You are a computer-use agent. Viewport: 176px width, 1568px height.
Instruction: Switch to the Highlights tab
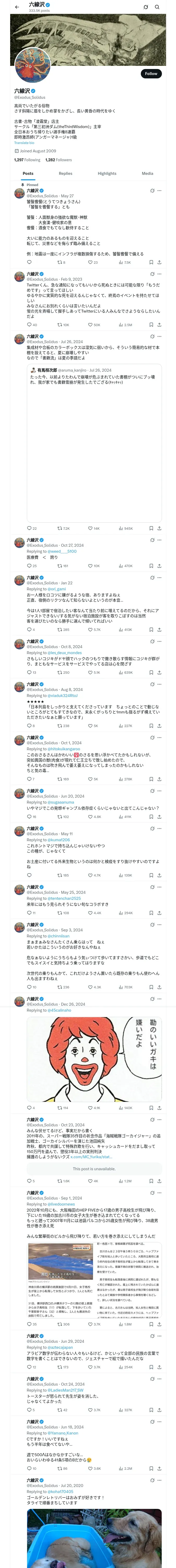click(107, 174)
